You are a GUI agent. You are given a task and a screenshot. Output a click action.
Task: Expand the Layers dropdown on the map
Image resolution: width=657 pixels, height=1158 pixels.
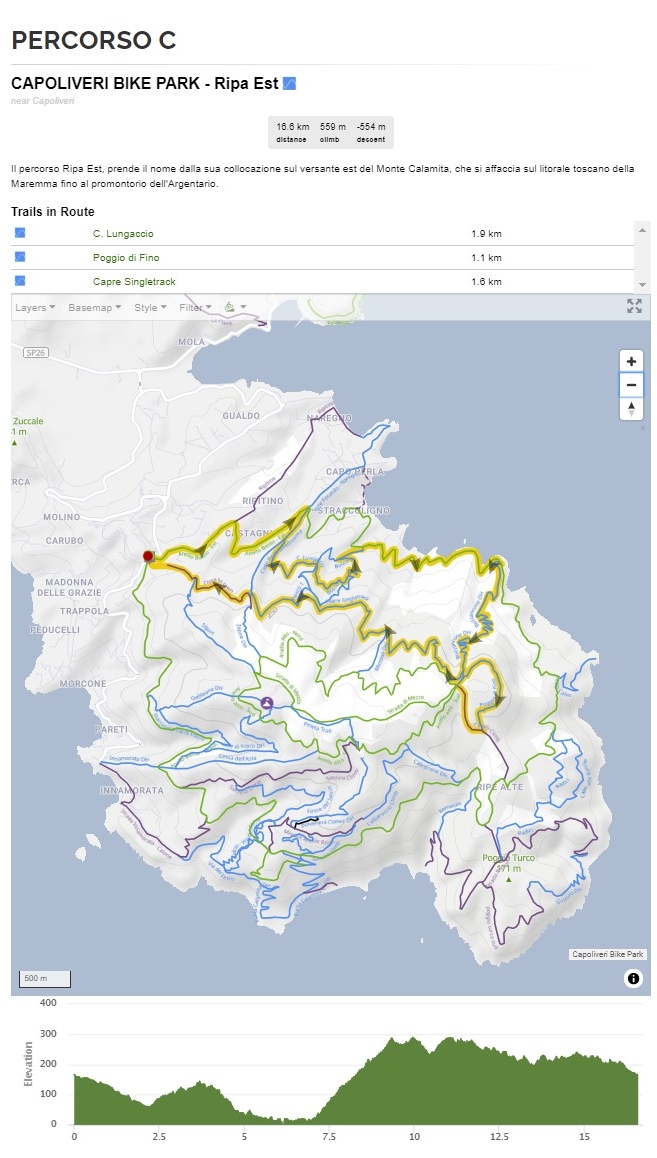35,307
